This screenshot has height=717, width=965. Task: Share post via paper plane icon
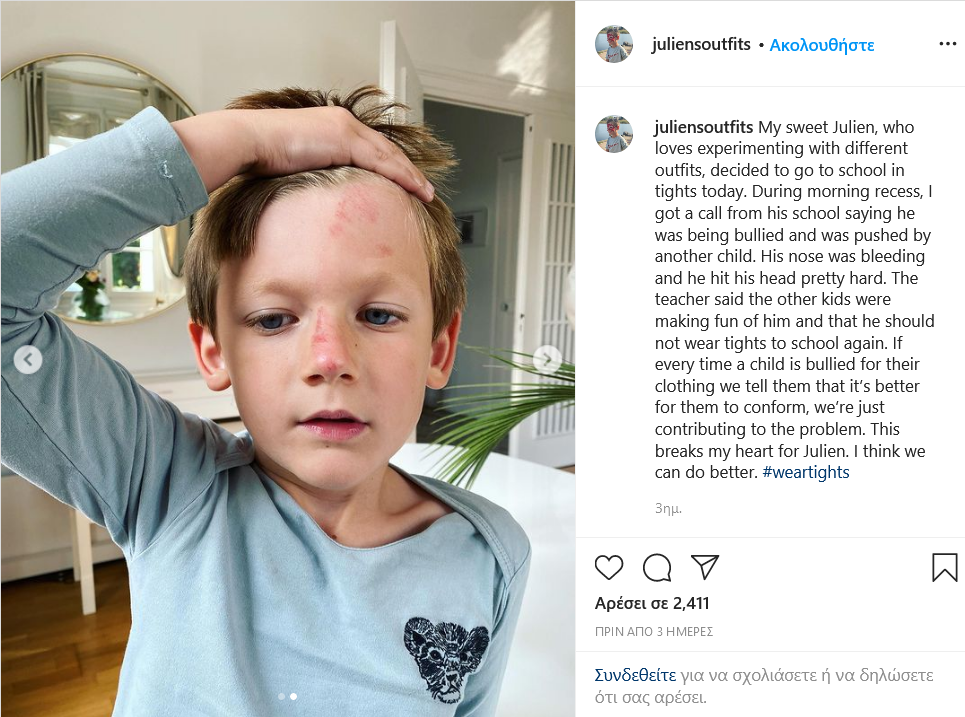coord(705,567)
